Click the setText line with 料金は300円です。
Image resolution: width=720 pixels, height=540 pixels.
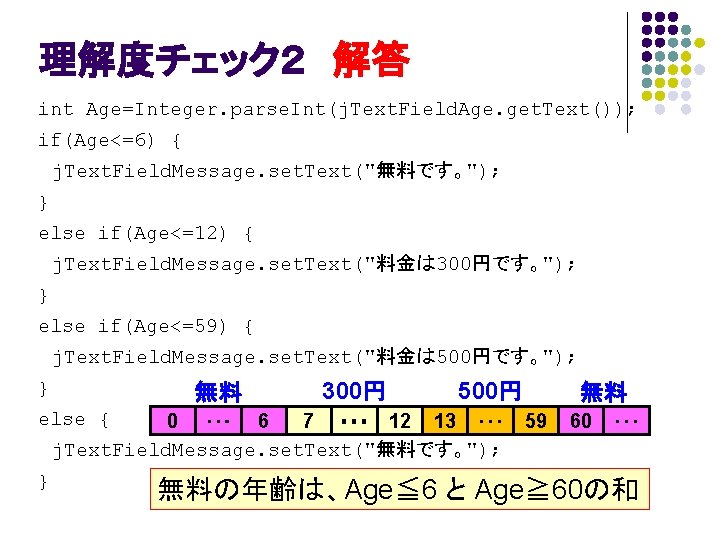314,264
